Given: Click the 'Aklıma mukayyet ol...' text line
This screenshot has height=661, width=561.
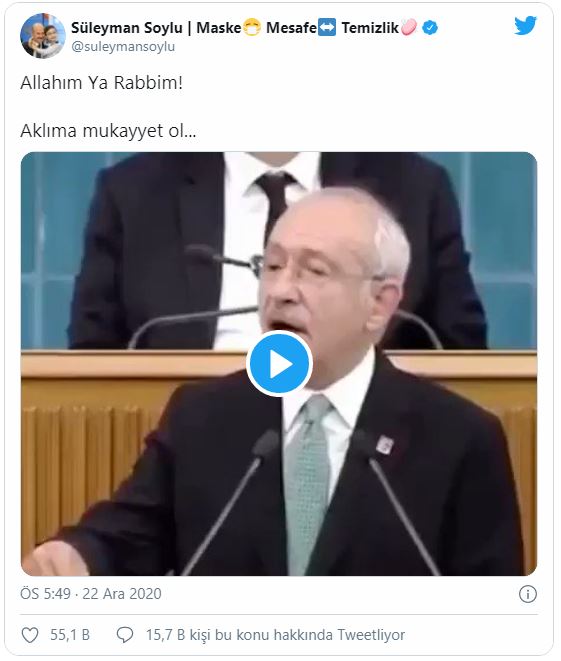Looking at the screenshot, I should click(x=108, y=131).
